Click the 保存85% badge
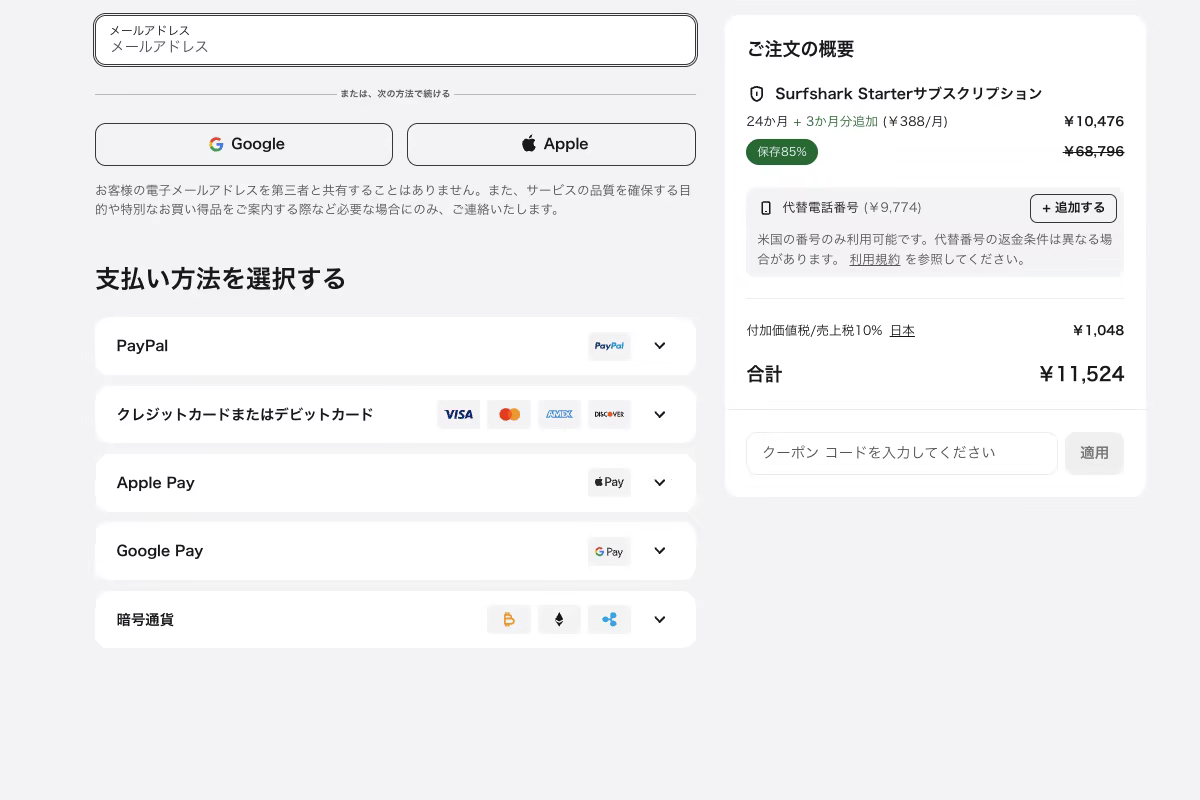 click(782, 152)
